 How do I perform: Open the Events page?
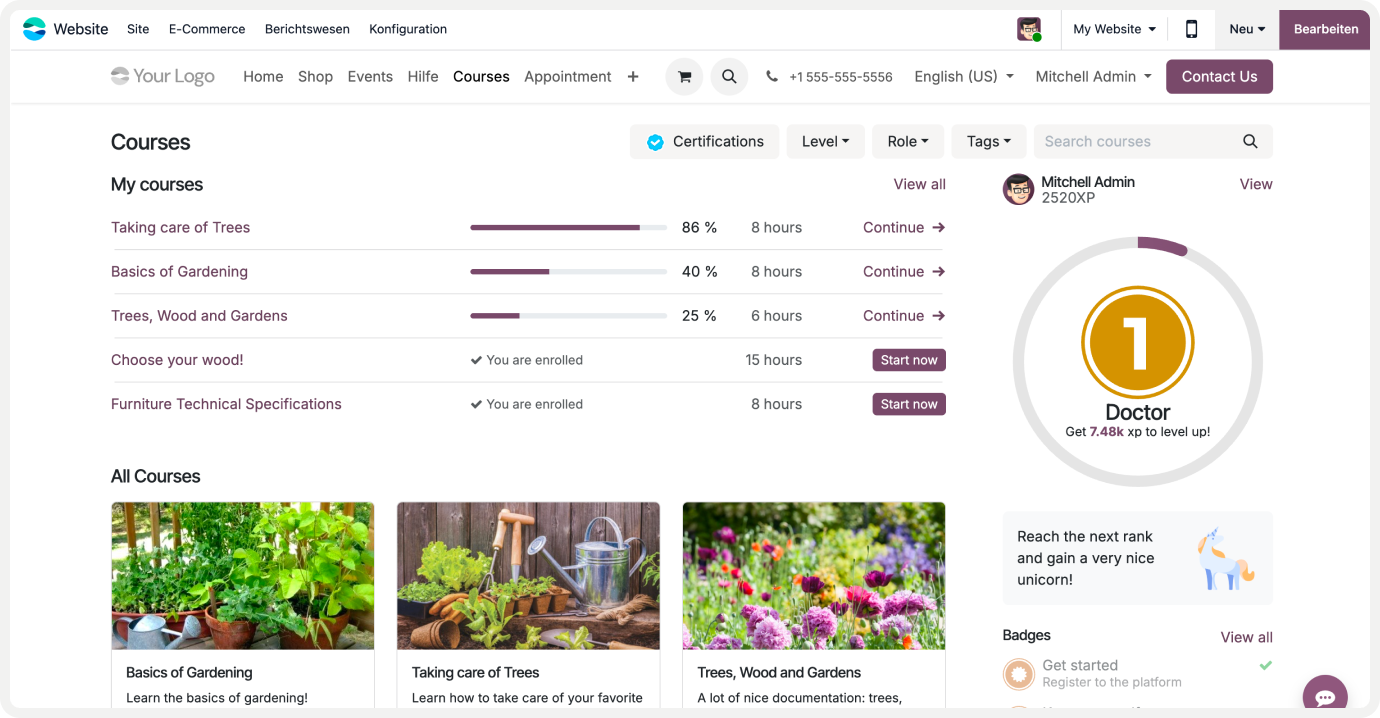click(370, 76)
